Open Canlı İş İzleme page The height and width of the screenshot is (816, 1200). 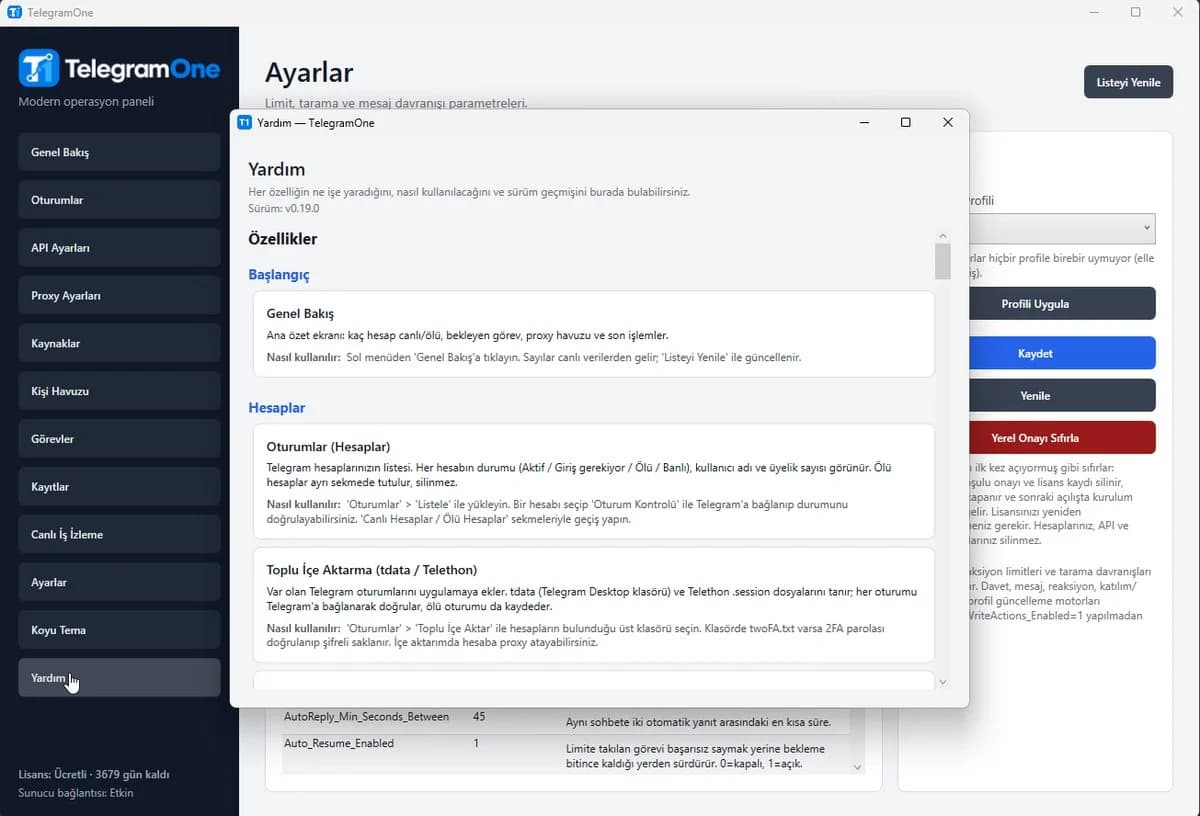119,534
